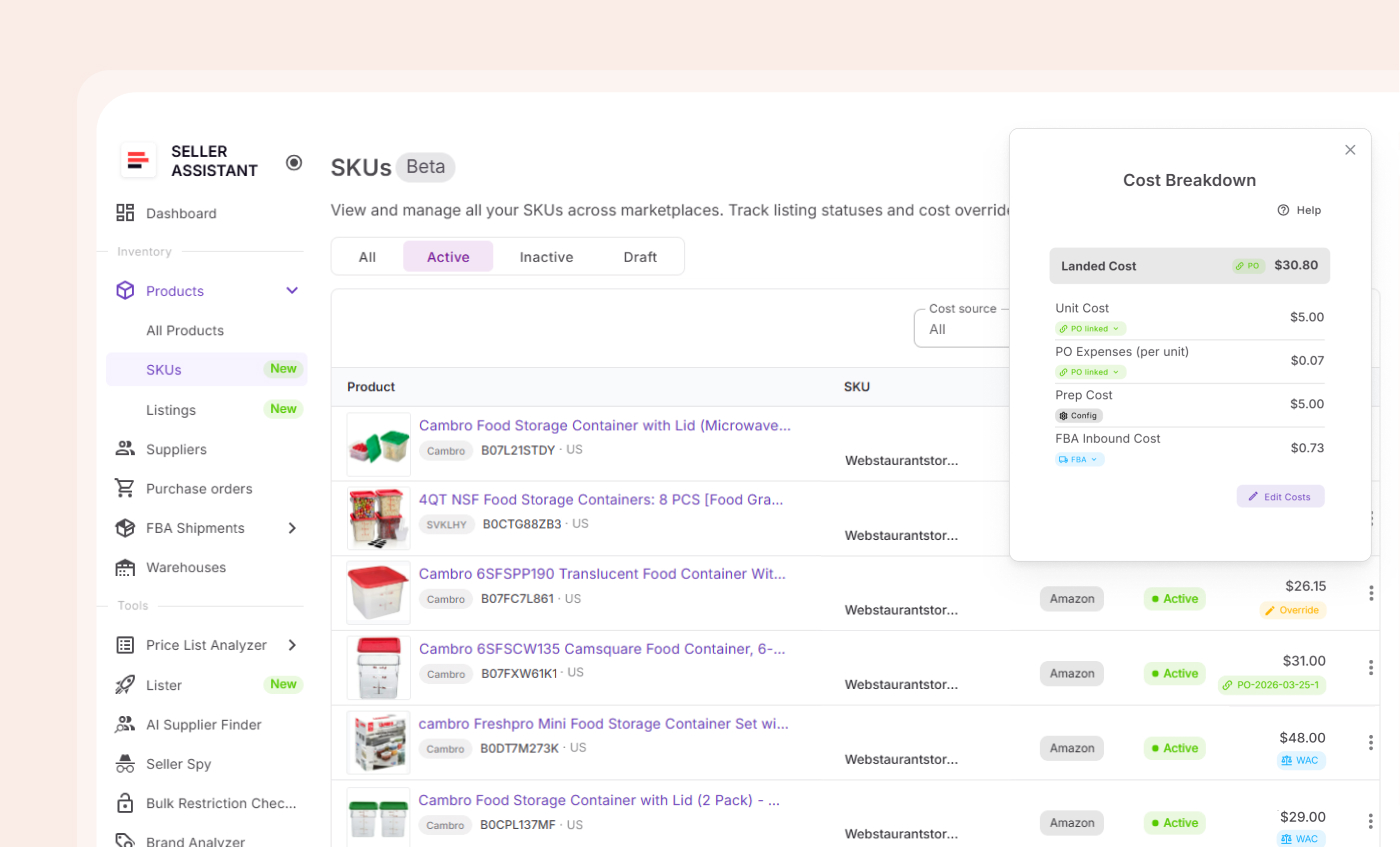1400x847 pixels.
Task: Open the Warehouses icon
Action: (x=124, y=567)
